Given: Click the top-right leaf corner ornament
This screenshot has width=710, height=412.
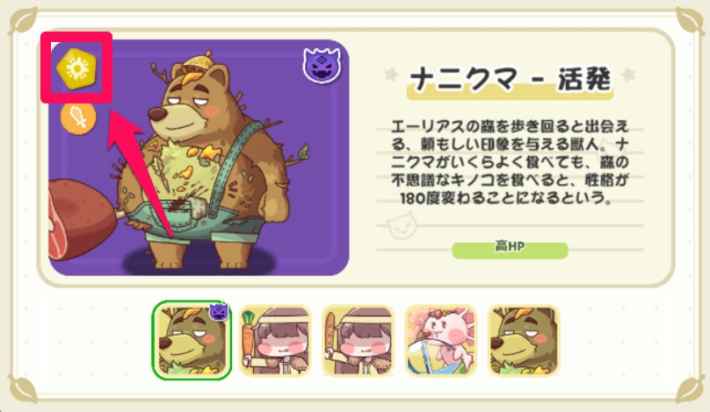Looking at the screenshot, I should [690, 20].
